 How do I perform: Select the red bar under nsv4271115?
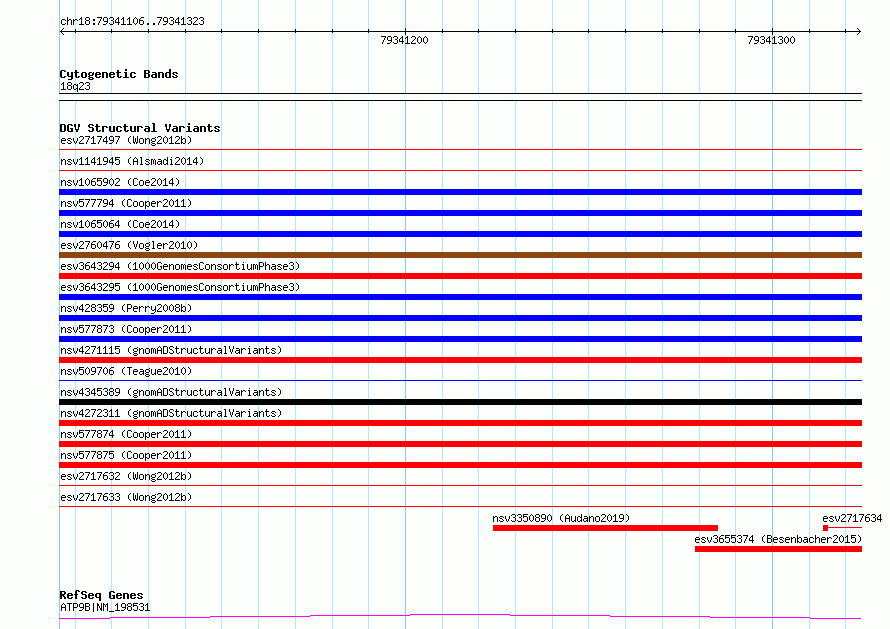[x=460, y=360]
